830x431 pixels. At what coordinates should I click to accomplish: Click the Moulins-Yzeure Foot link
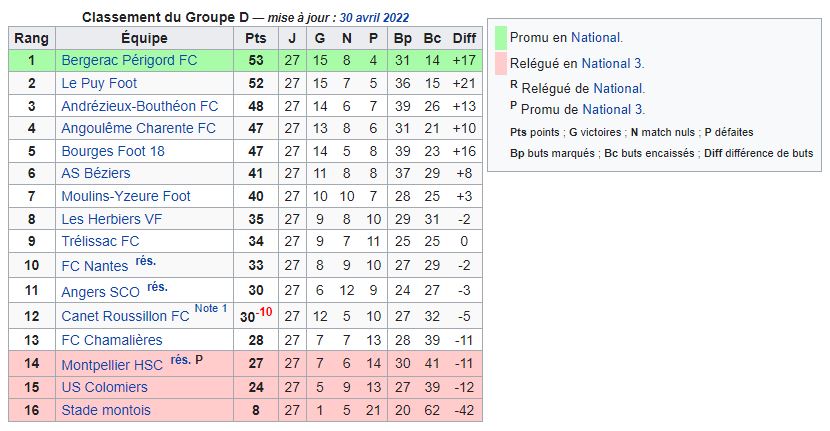coord(126,196)
